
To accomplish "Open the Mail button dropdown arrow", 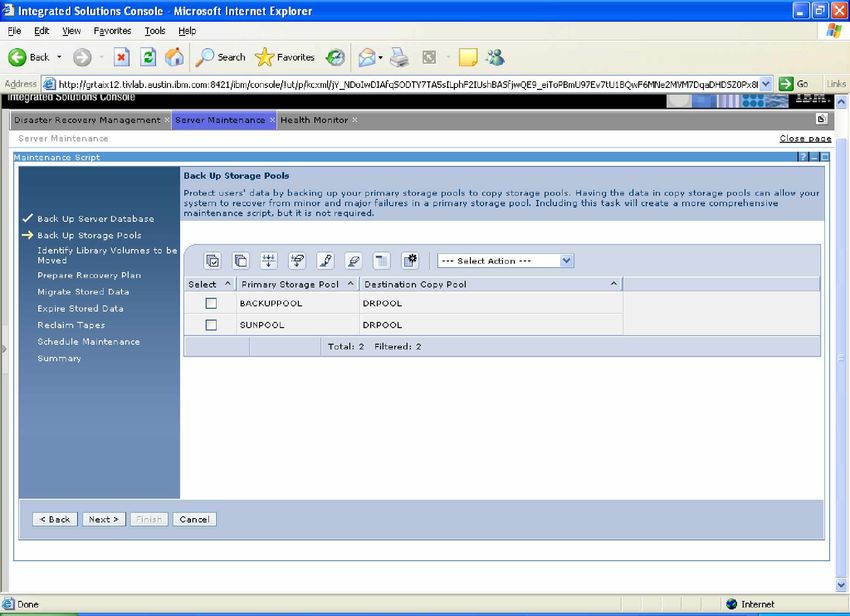I will click(381, 57).
